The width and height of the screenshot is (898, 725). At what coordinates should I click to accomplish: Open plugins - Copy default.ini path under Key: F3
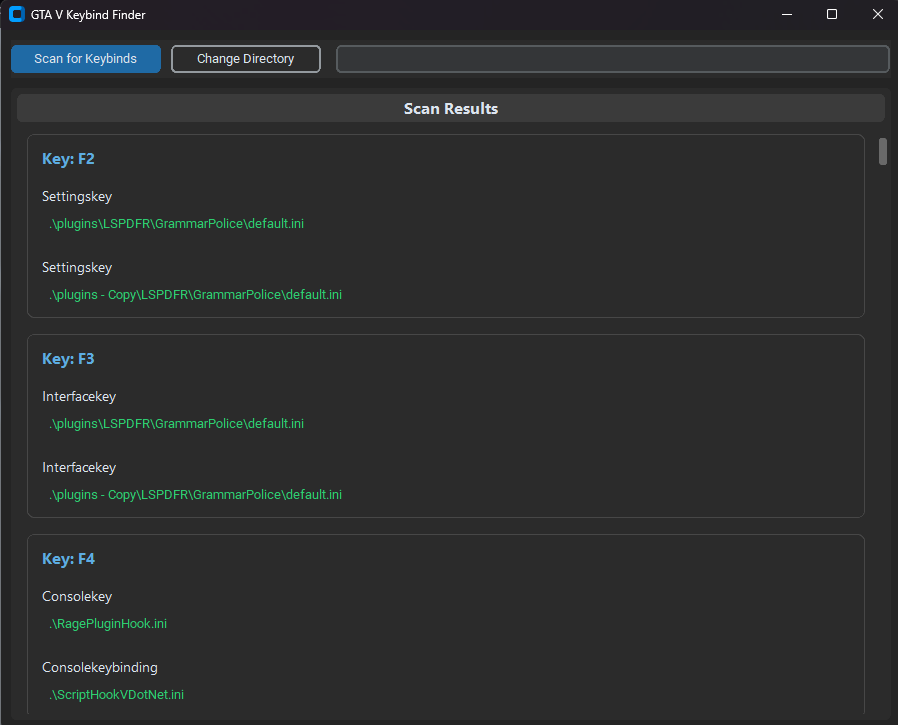(x=196, y=495)
